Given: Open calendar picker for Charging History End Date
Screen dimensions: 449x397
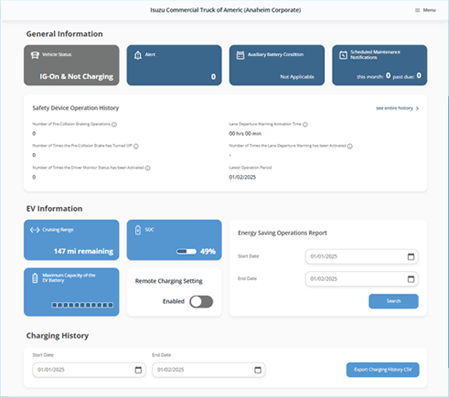Looking at the screenshot, I should click(x=258, y=370).
